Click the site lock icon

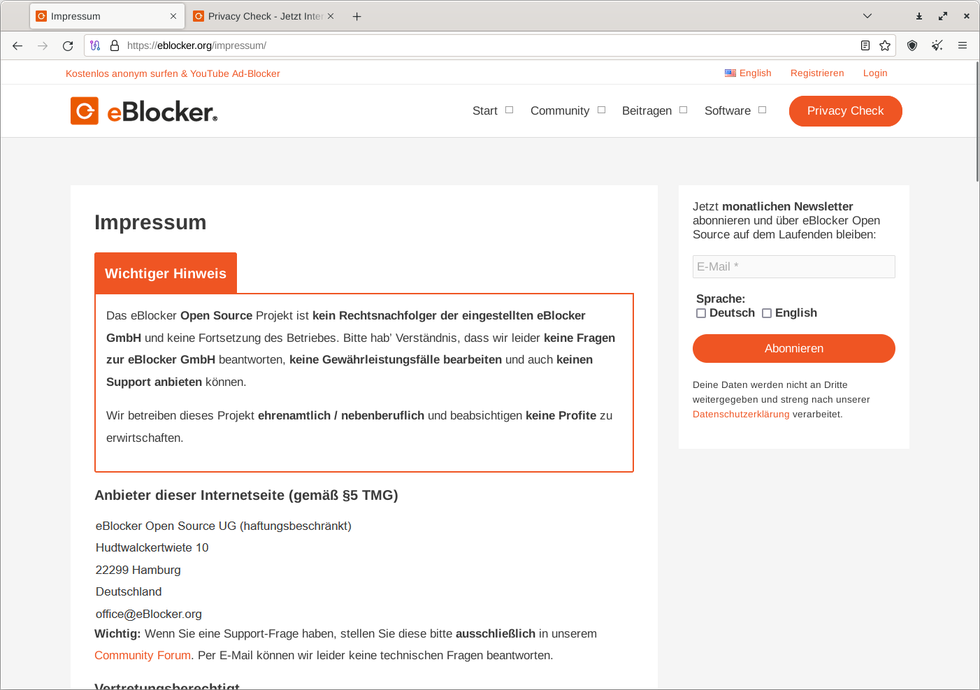pyautogui.click(x=114, y=46)
